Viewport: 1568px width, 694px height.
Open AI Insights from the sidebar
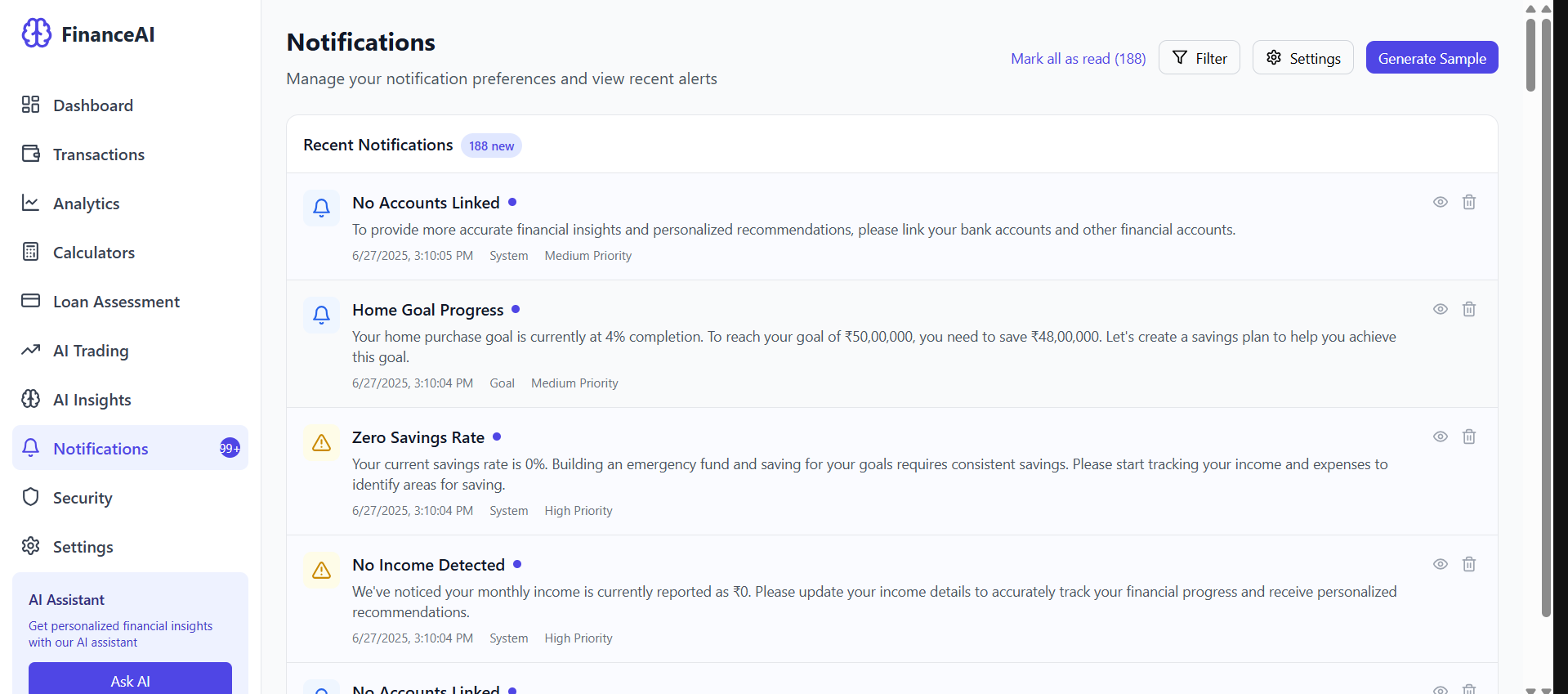point(130,400)
